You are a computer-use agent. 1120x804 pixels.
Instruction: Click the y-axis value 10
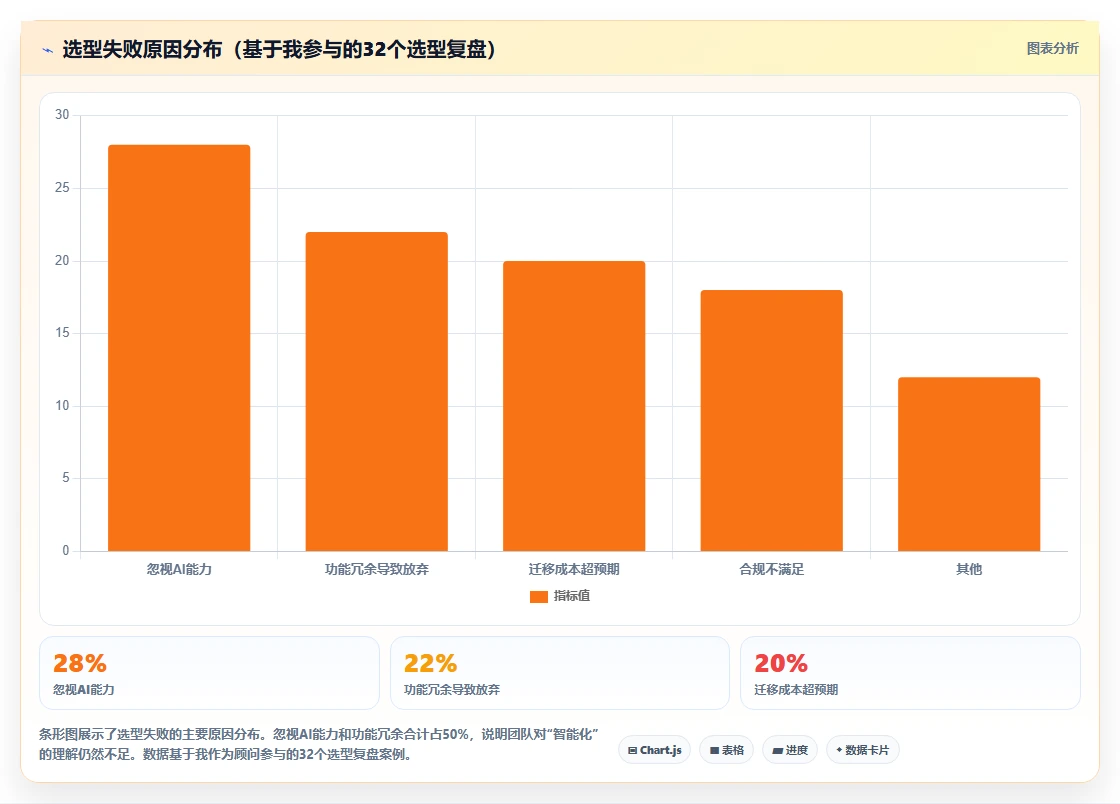click(x=62, y=406)
